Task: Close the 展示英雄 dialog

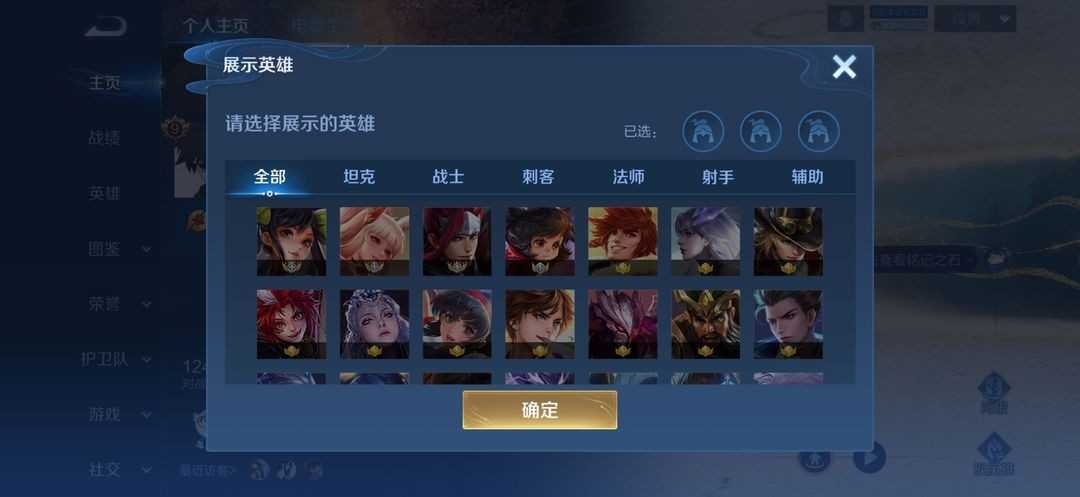Action: pos(844,67)
